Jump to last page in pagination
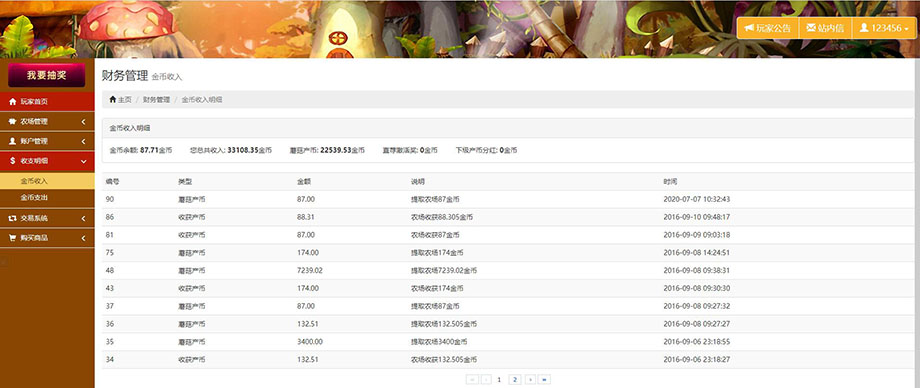Image resolution: width=920 pixels, height=388 pixels. (x=544, y=380)
